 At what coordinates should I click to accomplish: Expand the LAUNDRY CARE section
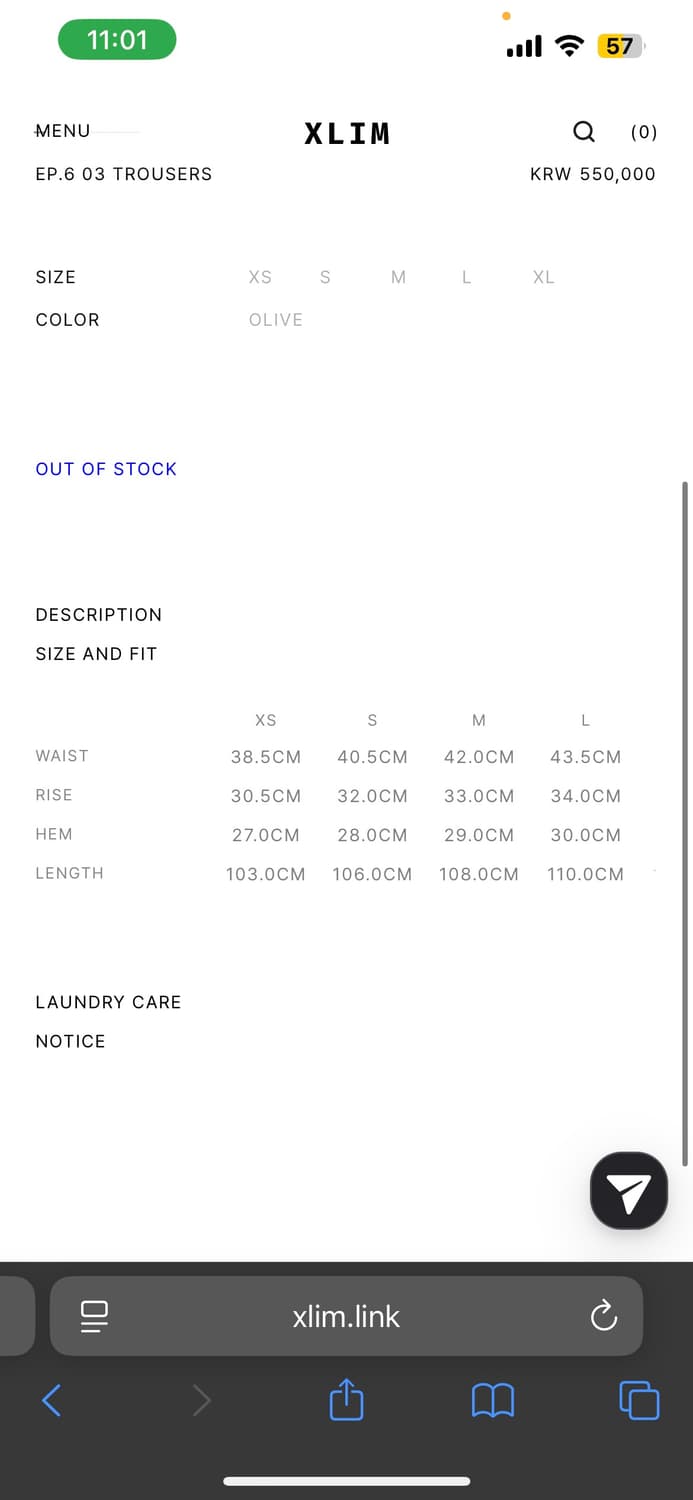click(108, 1002)
